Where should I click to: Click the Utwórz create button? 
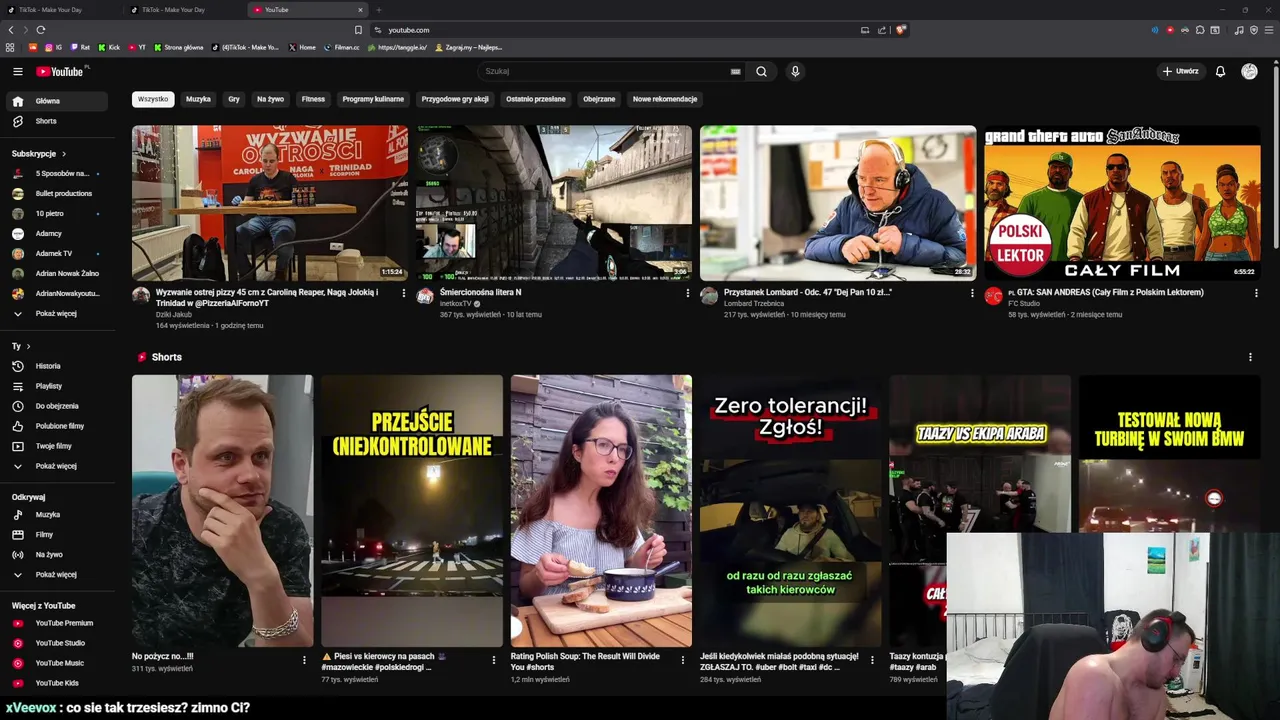[x=1180, y=71]
